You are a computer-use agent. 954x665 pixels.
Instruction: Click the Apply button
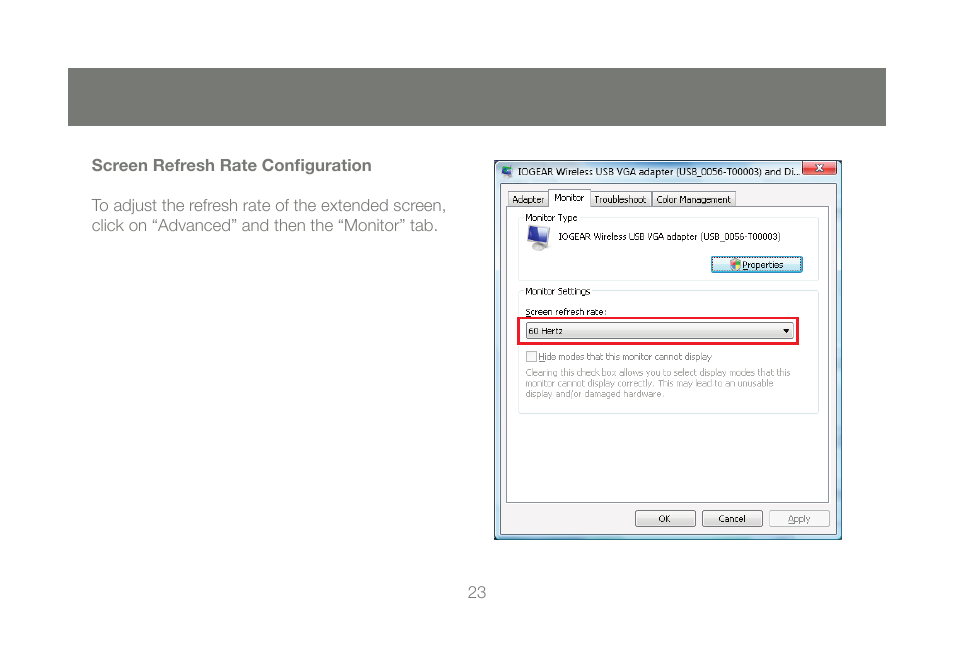point(799,518)
